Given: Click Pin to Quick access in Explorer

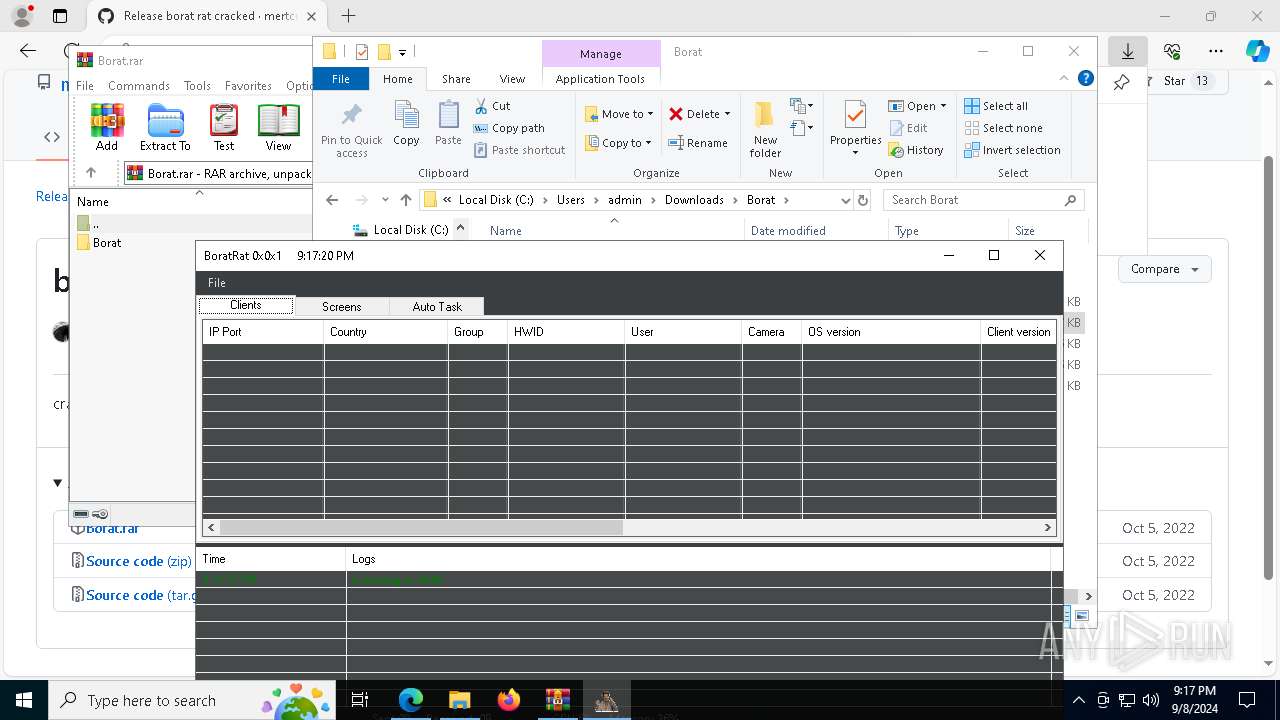Looking at the screenshot, I should point(352,130).
